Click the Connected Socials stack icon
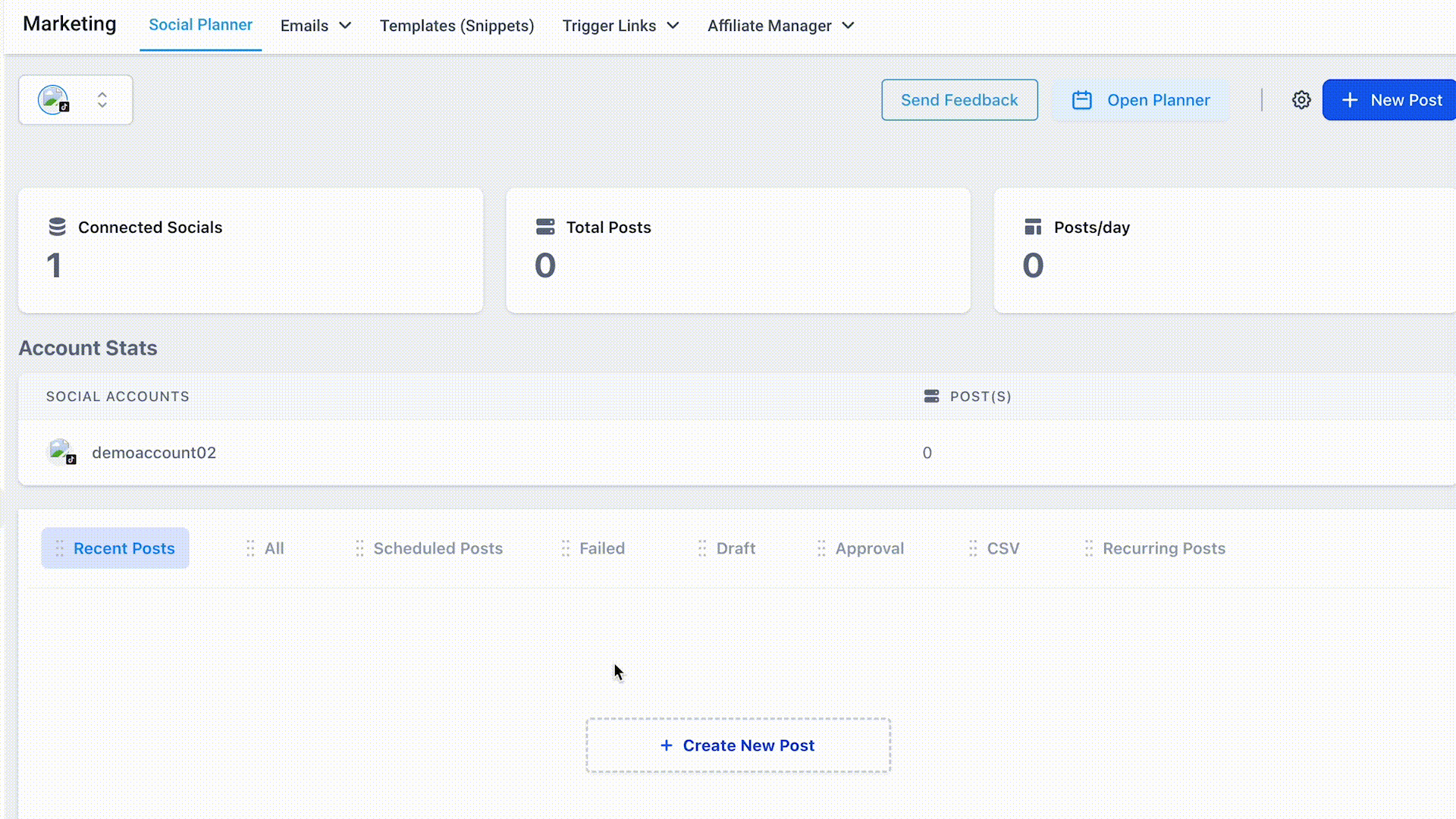 [57, 227]
